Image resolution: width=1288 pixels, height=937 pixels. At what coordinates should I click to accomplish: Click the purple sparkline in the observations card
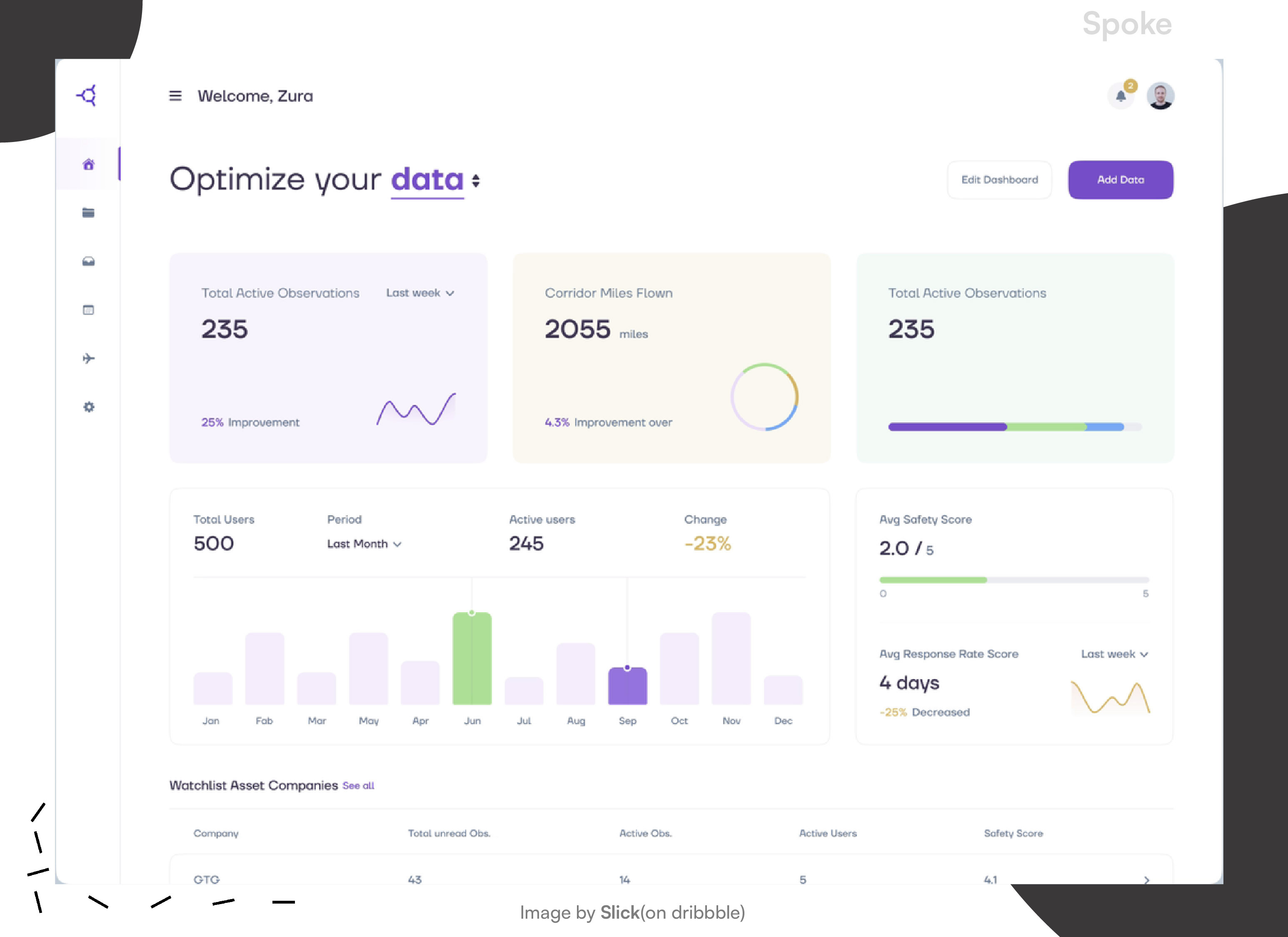coord(416,409)
